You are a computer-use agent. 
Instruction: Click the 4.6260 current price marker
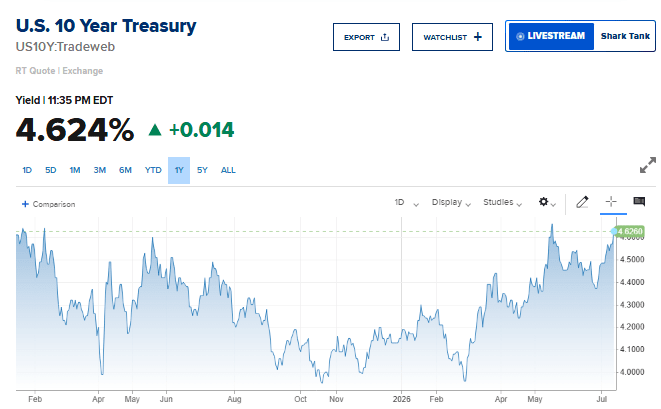[x=630, y=231]
